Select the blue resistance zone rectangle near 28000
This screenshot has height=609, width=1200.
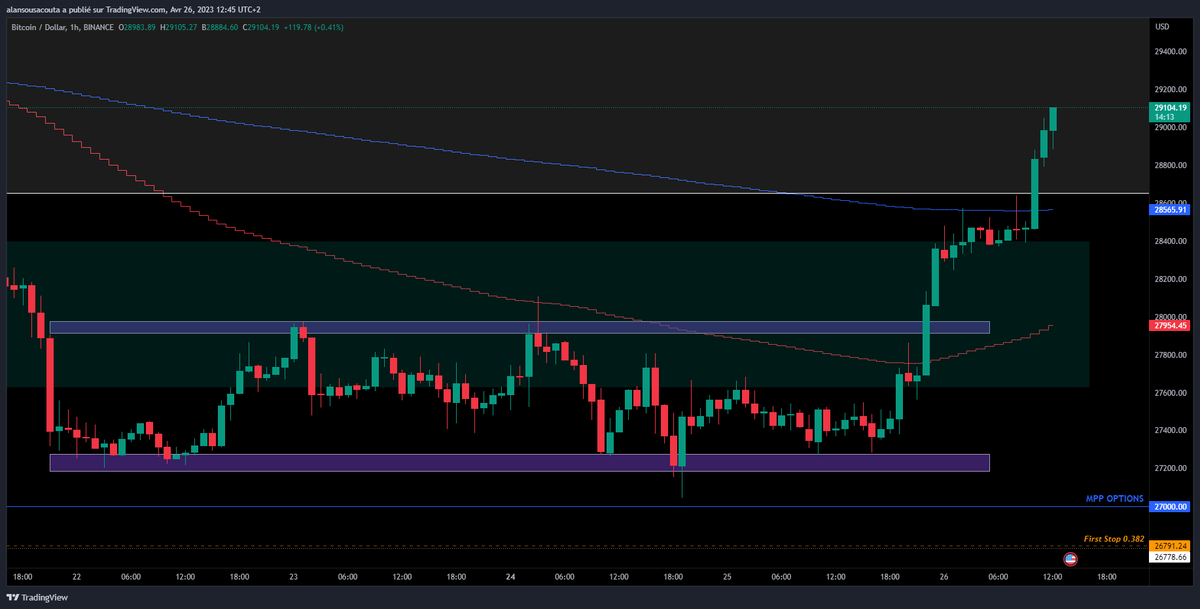point(519,327)
